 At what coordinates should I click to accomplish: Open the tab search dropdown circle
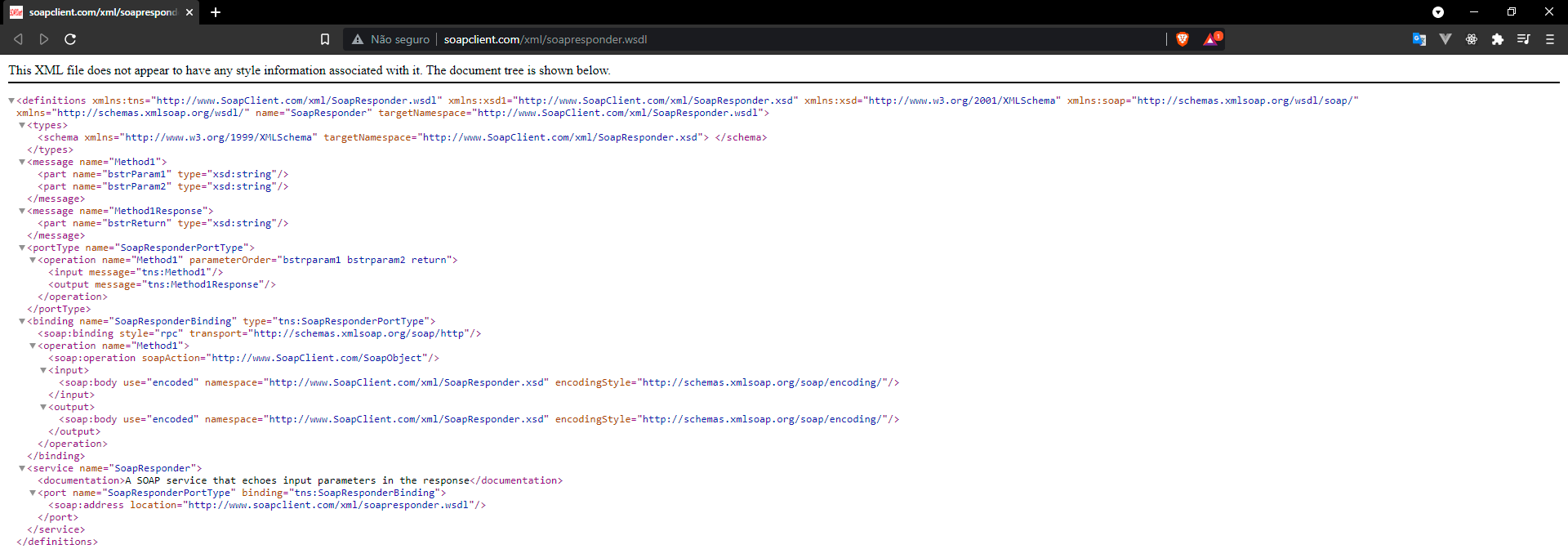pos(1438,12)
